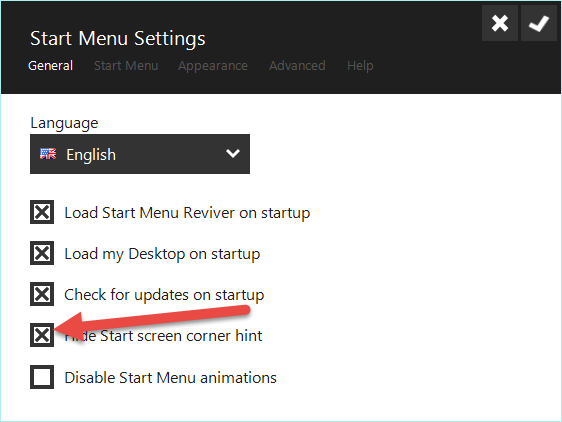This screenshot has height=422, width=562.
Task: Enable Disable Start Menu animations checkbox
Action: (42, 377)
